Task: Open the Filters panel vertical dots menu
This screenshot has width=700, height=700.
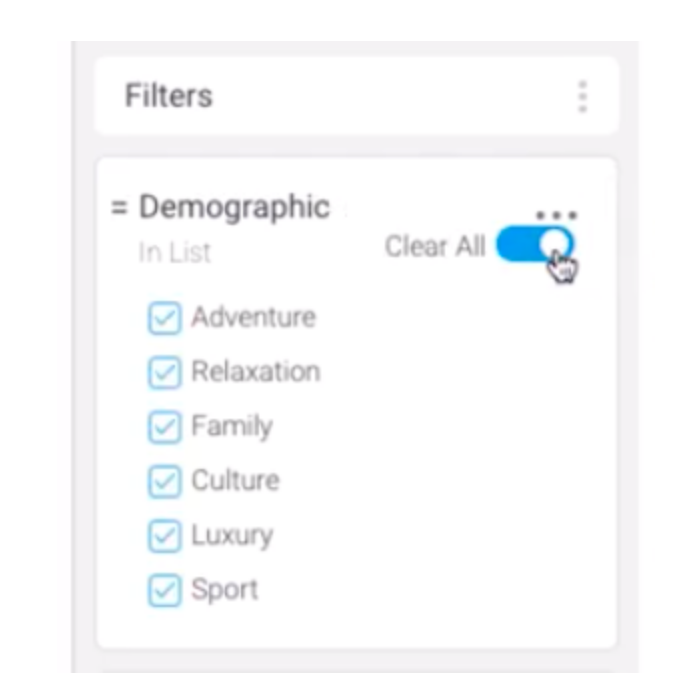Action: point(582,97)
